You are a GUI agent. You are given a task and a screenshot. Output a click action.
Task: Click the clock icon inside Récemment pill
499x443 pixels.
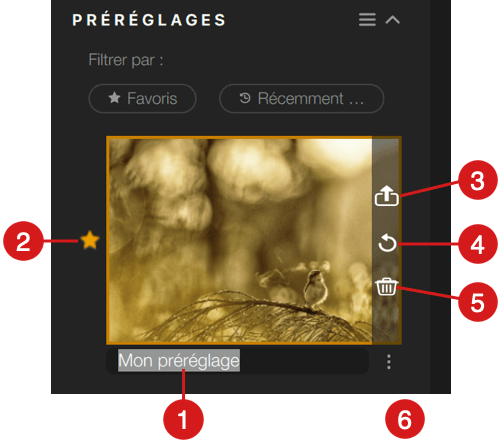(x=245, y=98)
